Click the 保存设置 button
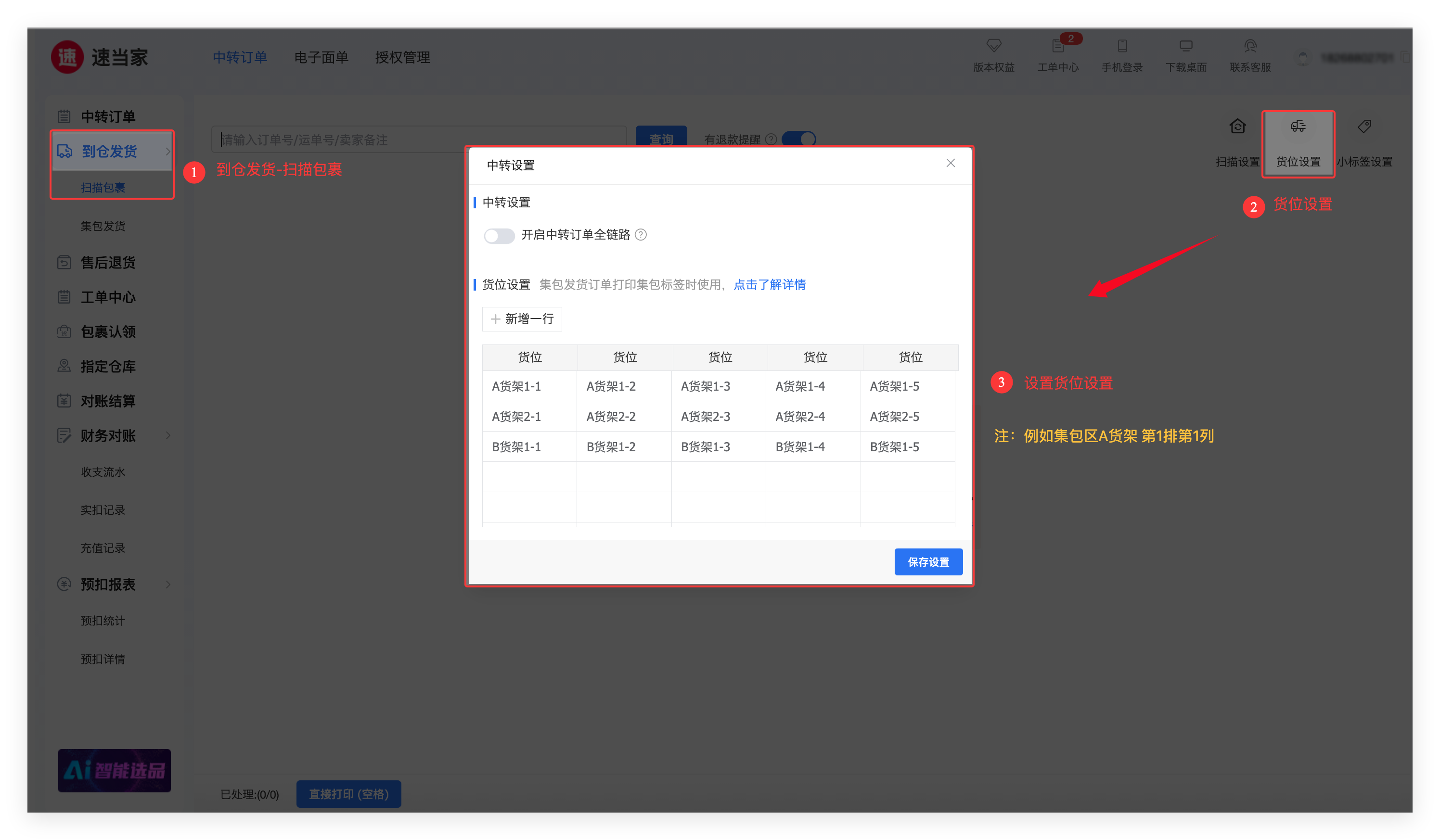This screenshot has width=1440, height=840. tap(928, 562)
